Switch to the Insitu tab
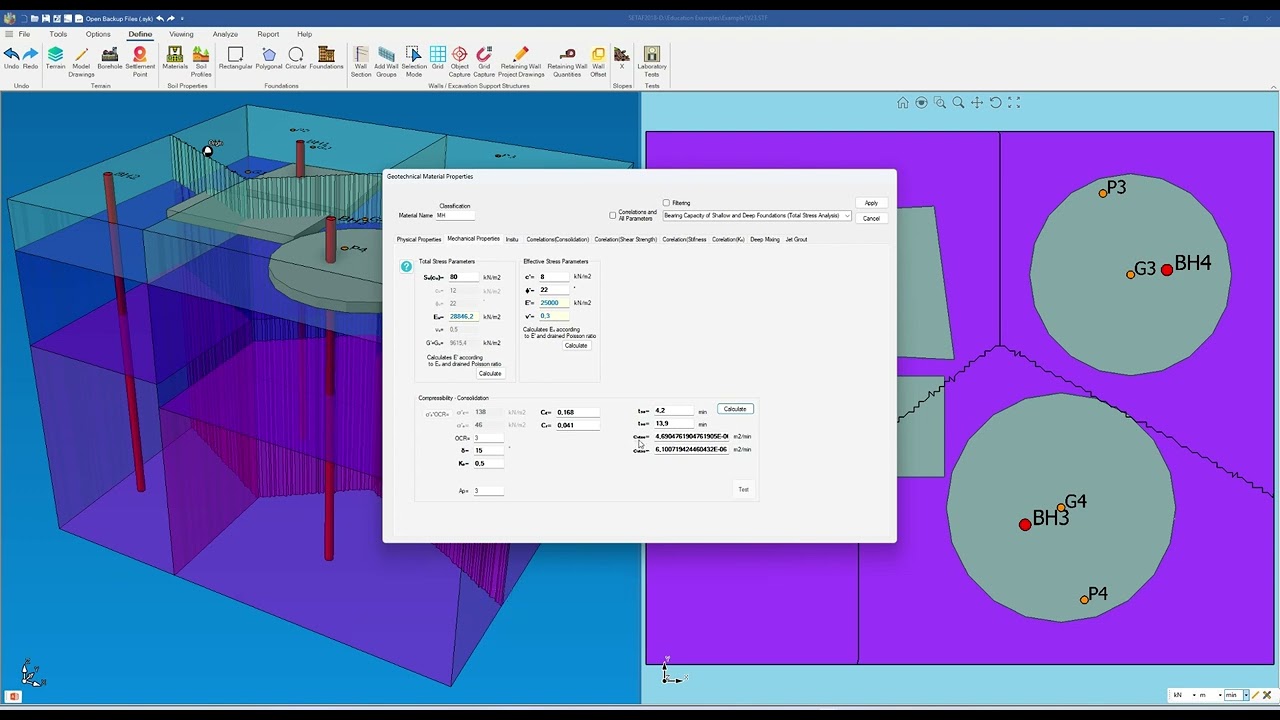Screen dimensions: 1280x720 (x=512, y=239)
